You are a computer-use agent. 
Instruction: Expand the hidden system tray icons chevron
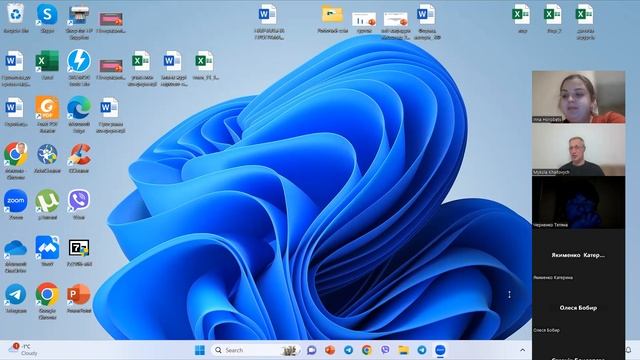522,350
